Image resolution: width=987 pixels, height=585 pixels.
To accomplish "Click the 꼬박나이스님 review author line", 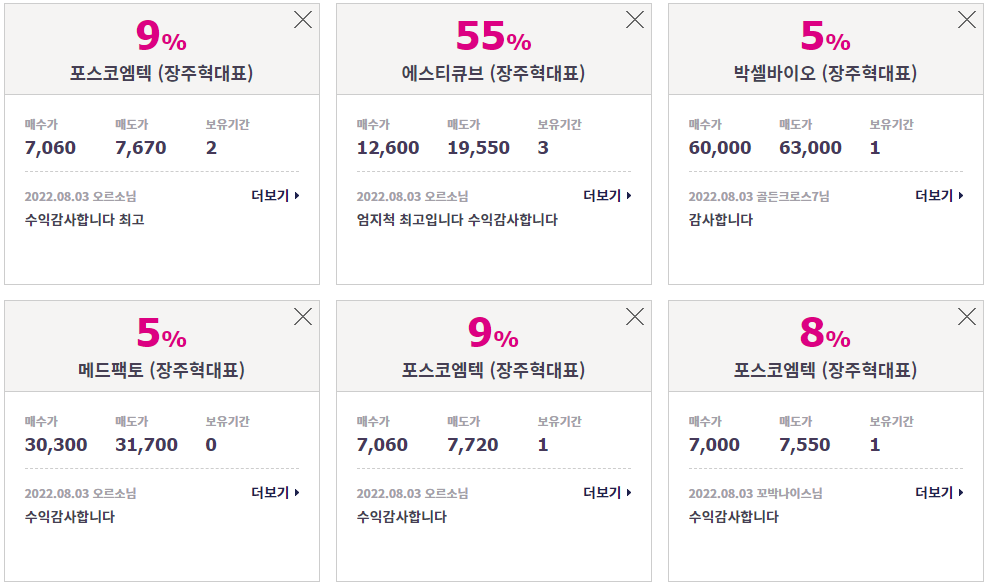I will 755,493.
